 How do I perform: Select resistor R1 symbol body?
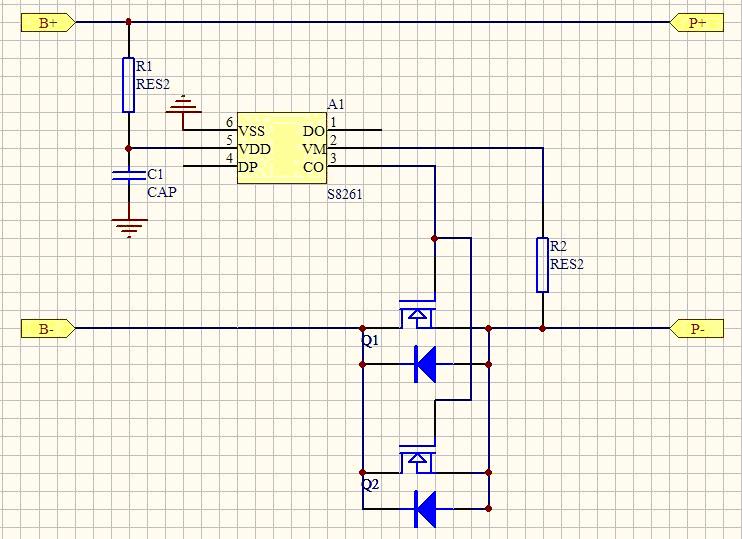pyautogui.click(x=128, y=85)
